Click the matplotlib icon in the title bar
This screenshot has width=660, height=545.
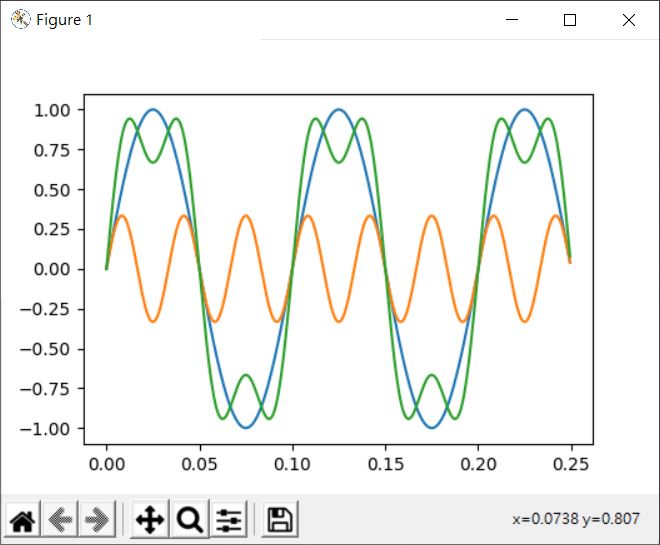pos(21,19)
